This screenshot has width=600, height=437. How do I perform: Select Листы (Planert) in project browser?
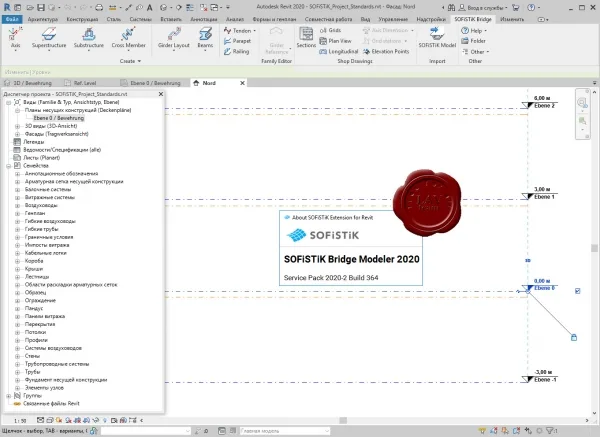pyautogui.click(x=41, y=158)
